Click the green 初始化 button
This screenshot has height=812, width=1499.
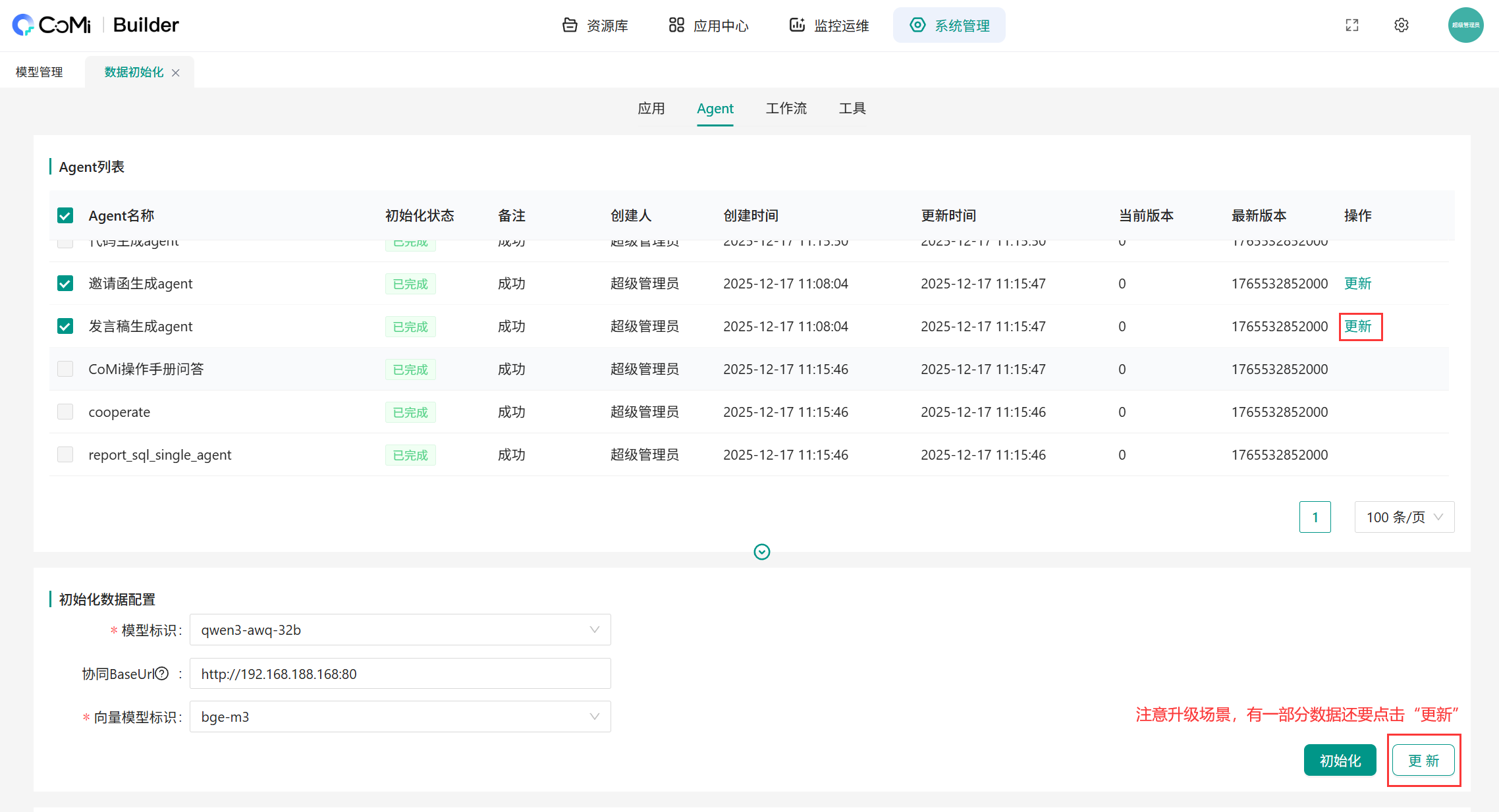point(1340,761)
